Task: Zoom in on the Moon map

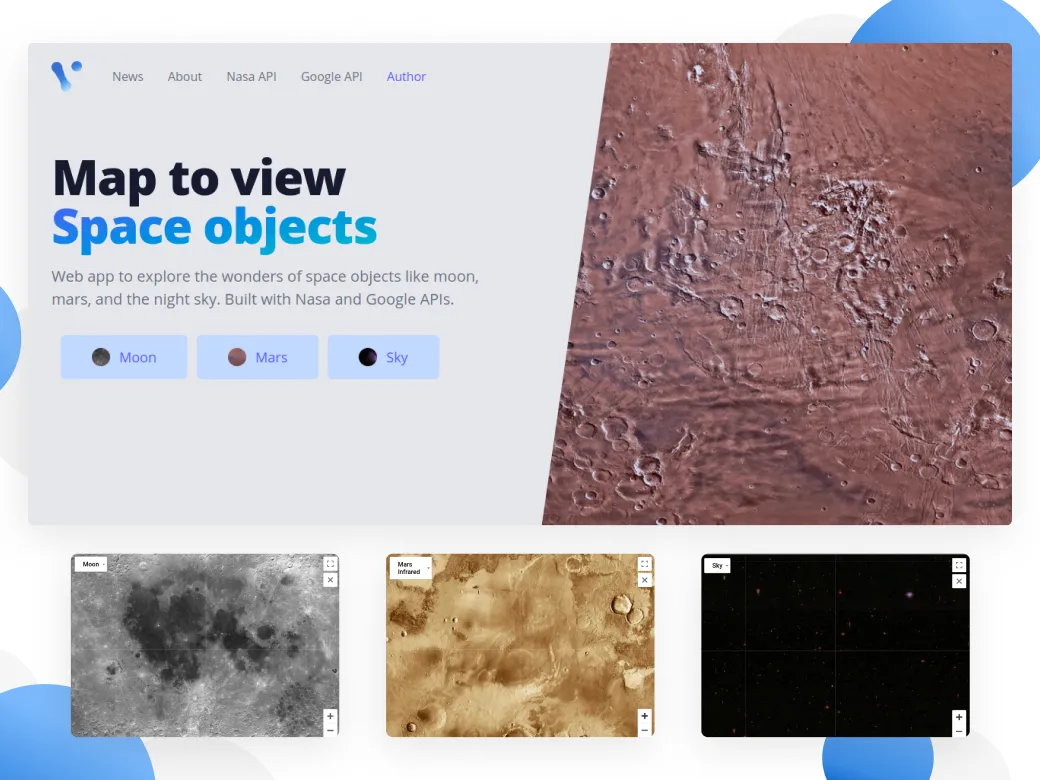Action: click(x=330, y=716)
